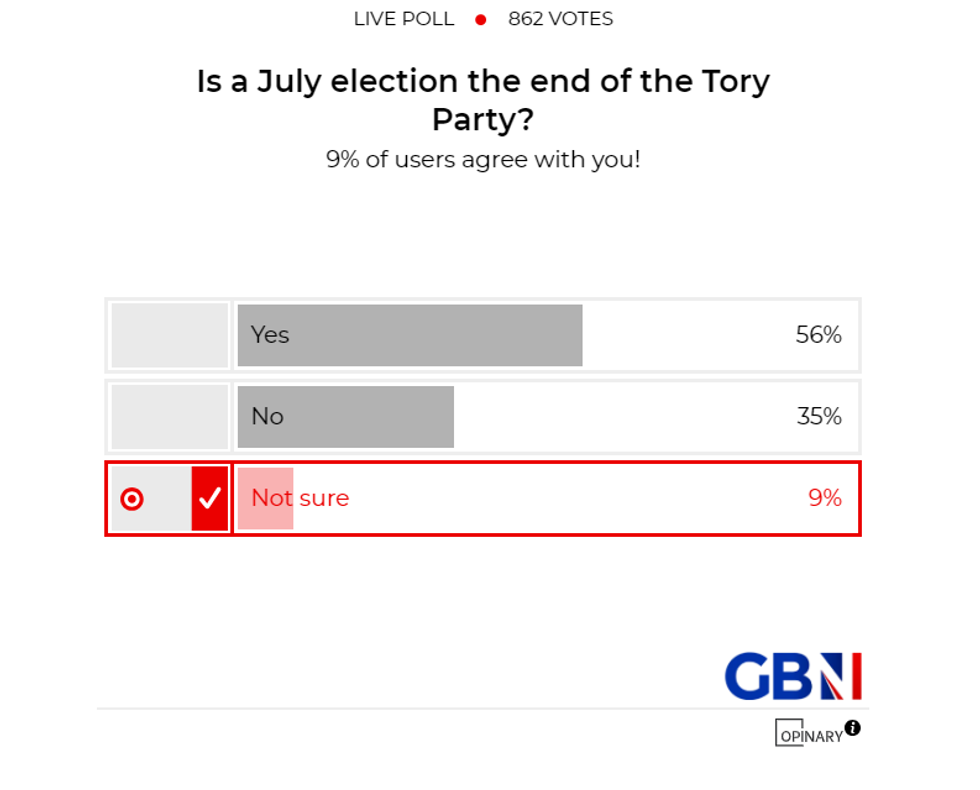The image size is (980, 790).
Task: Click the 56% result for Yes
Action: (818, 335)
